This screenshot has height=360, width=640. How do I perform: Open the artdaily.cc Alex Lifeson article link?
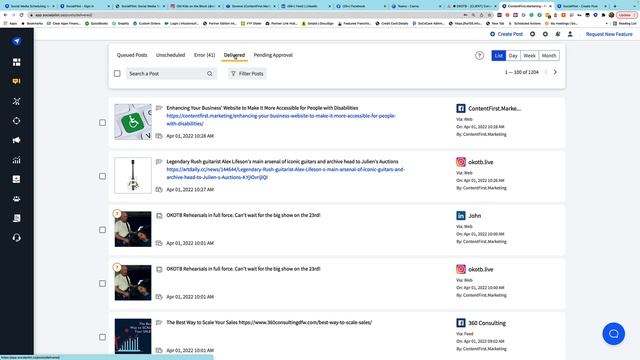pos(285,173)
